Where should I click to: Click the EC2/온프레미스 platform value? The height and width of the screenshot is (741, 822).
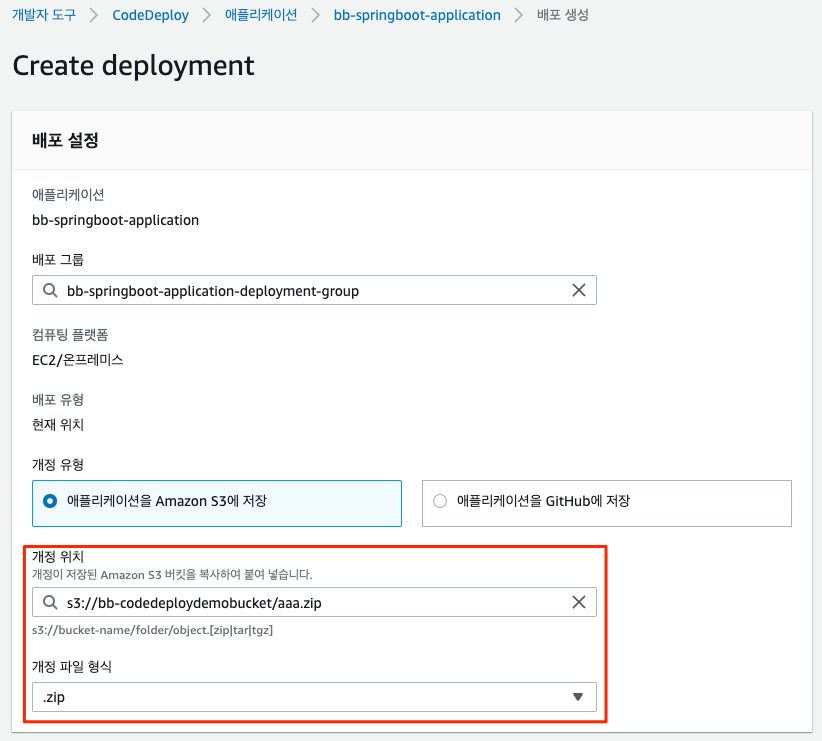coord(78,360)
